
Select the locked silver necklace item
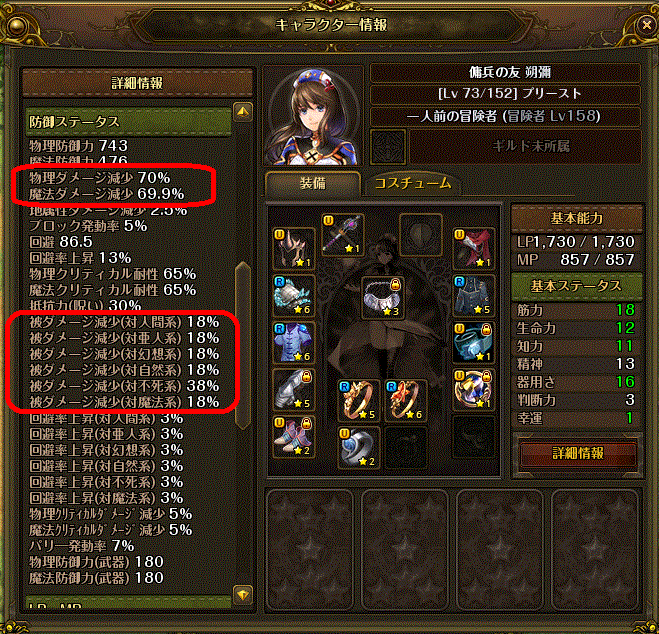(x=383, y=297)
